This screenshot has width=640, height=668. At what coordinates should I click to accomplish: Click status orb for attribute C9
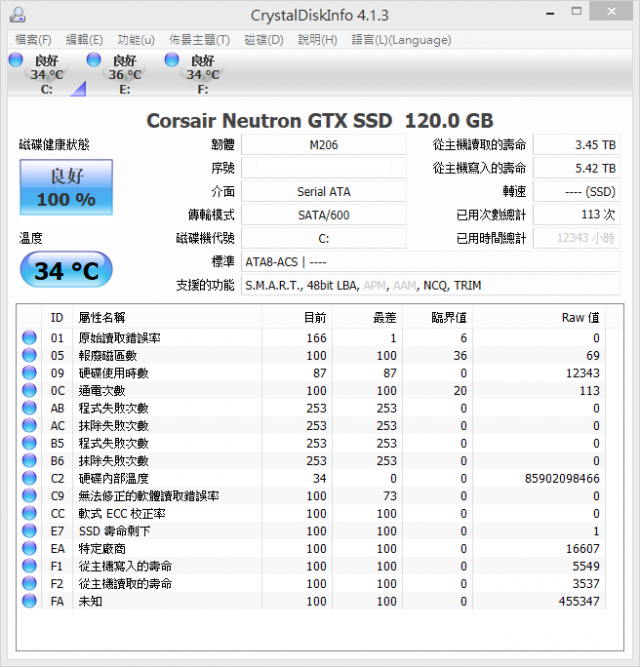point(29,495)
